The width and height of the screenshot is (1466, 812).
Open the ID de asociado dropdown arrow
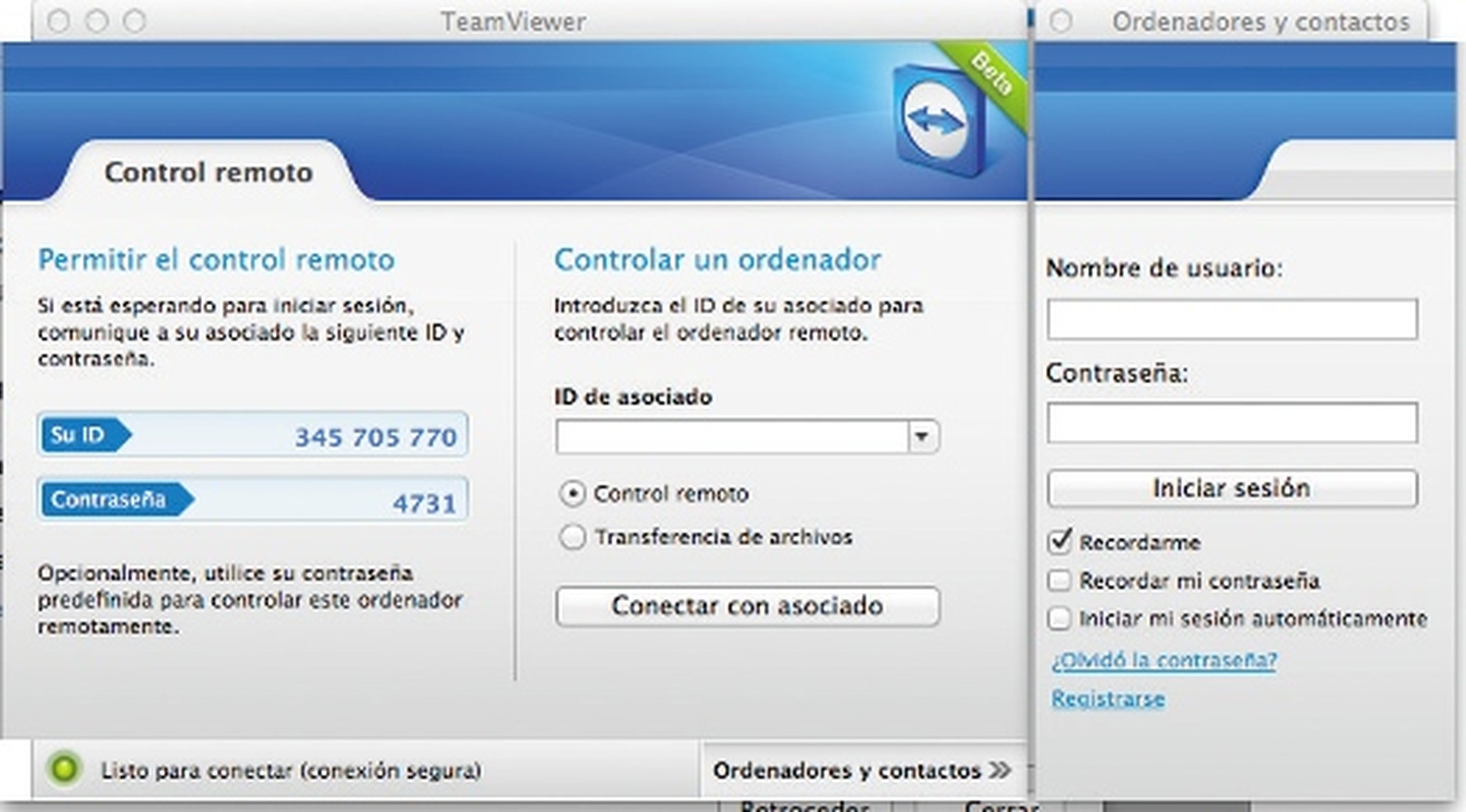coord(922,437)
